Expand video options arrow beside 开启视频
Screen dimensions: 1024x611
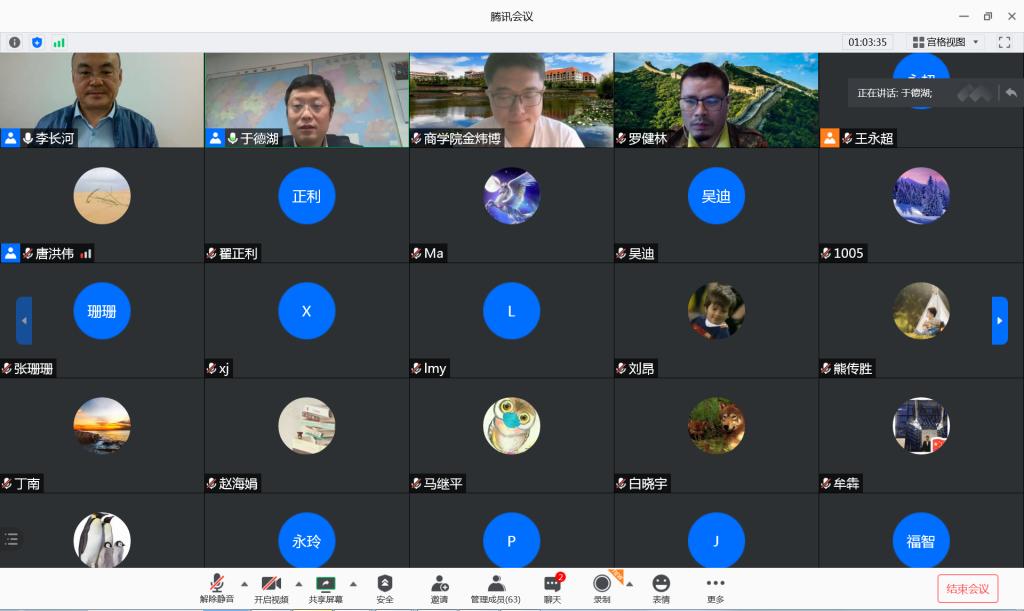click(x=298, y=583)
